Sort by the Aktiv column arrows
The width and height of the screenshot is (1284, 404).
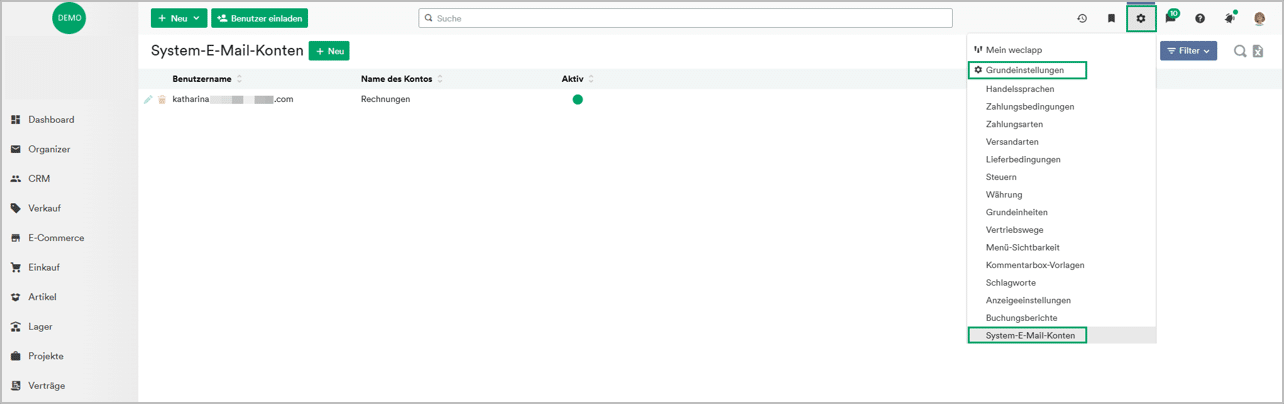(x=591, y=79)
